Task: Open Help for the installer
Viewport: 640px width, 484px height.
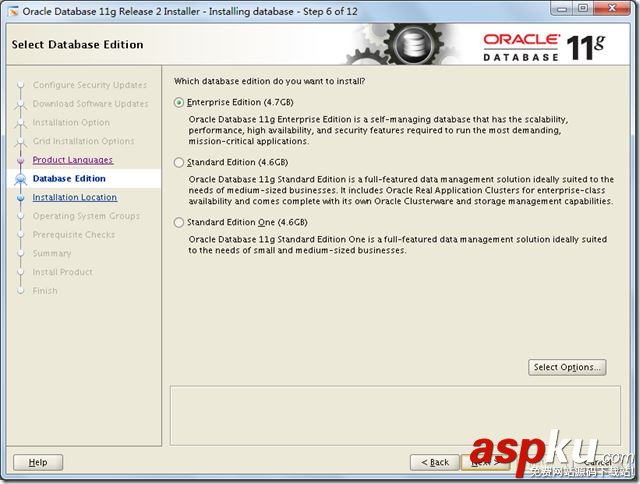Action: [x=38, y=462]
